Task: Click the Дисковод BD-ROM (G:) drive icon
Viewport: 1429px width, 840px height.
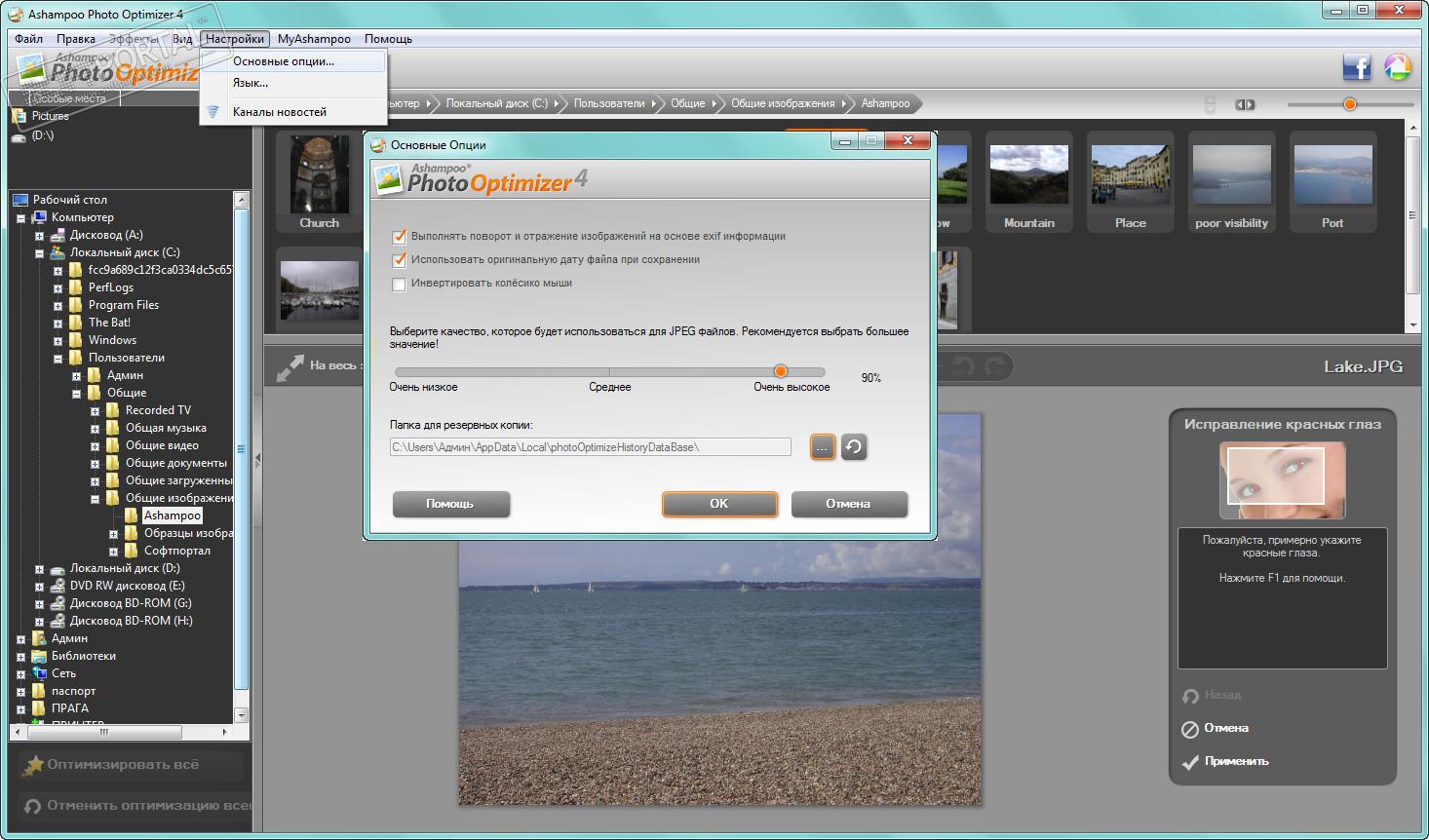Action: (x=58, y=603)
